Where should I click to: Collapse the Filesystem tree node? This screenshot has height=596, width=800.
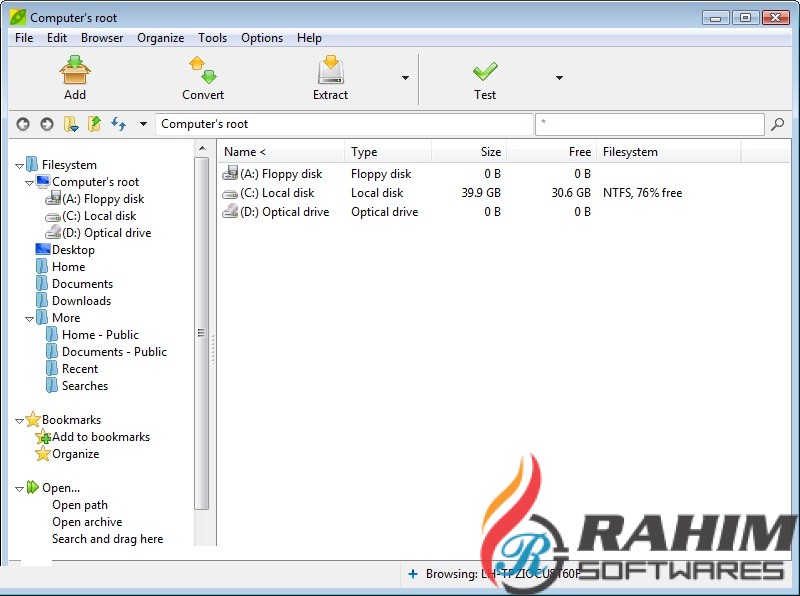pos(20,165)
